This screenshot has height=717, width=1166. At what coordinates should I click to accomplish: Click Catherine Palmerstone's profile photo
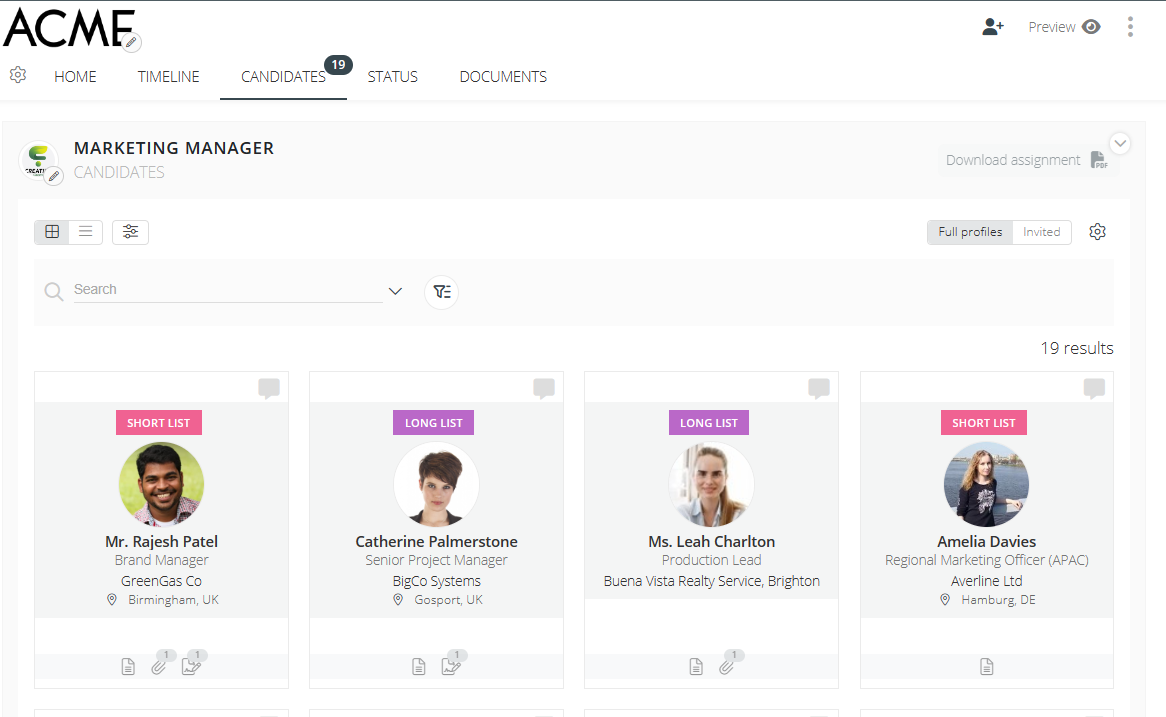click(x=437, y=484)
